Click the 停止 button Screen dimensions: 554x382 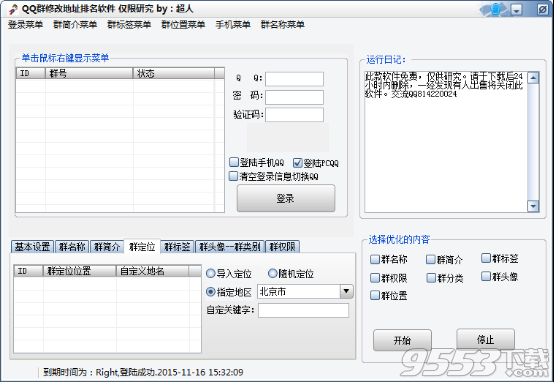coord(485,340)
